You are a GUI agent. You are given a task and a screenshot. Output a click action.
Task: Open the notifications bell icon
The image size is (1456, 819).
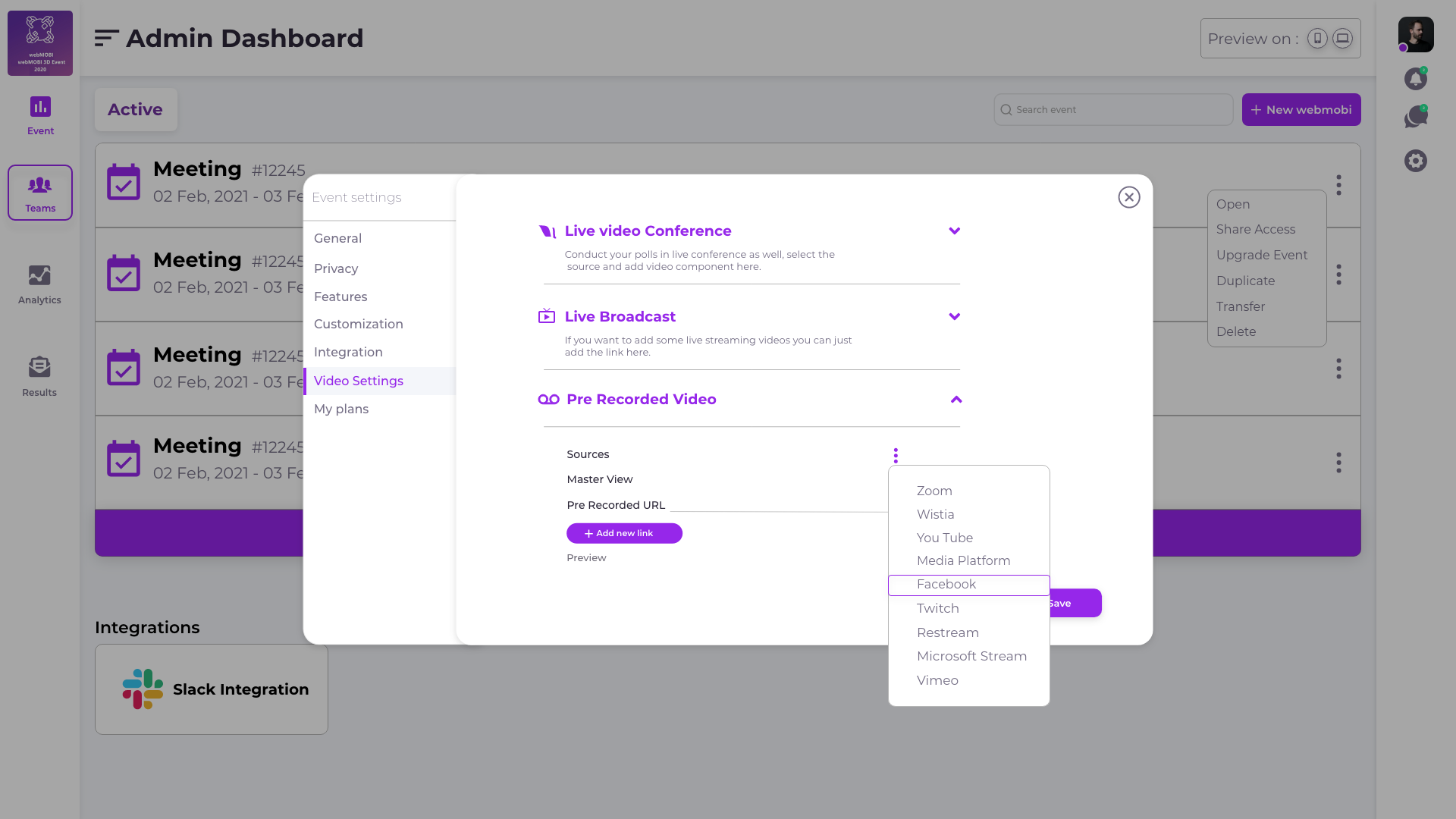(1415, 79)
